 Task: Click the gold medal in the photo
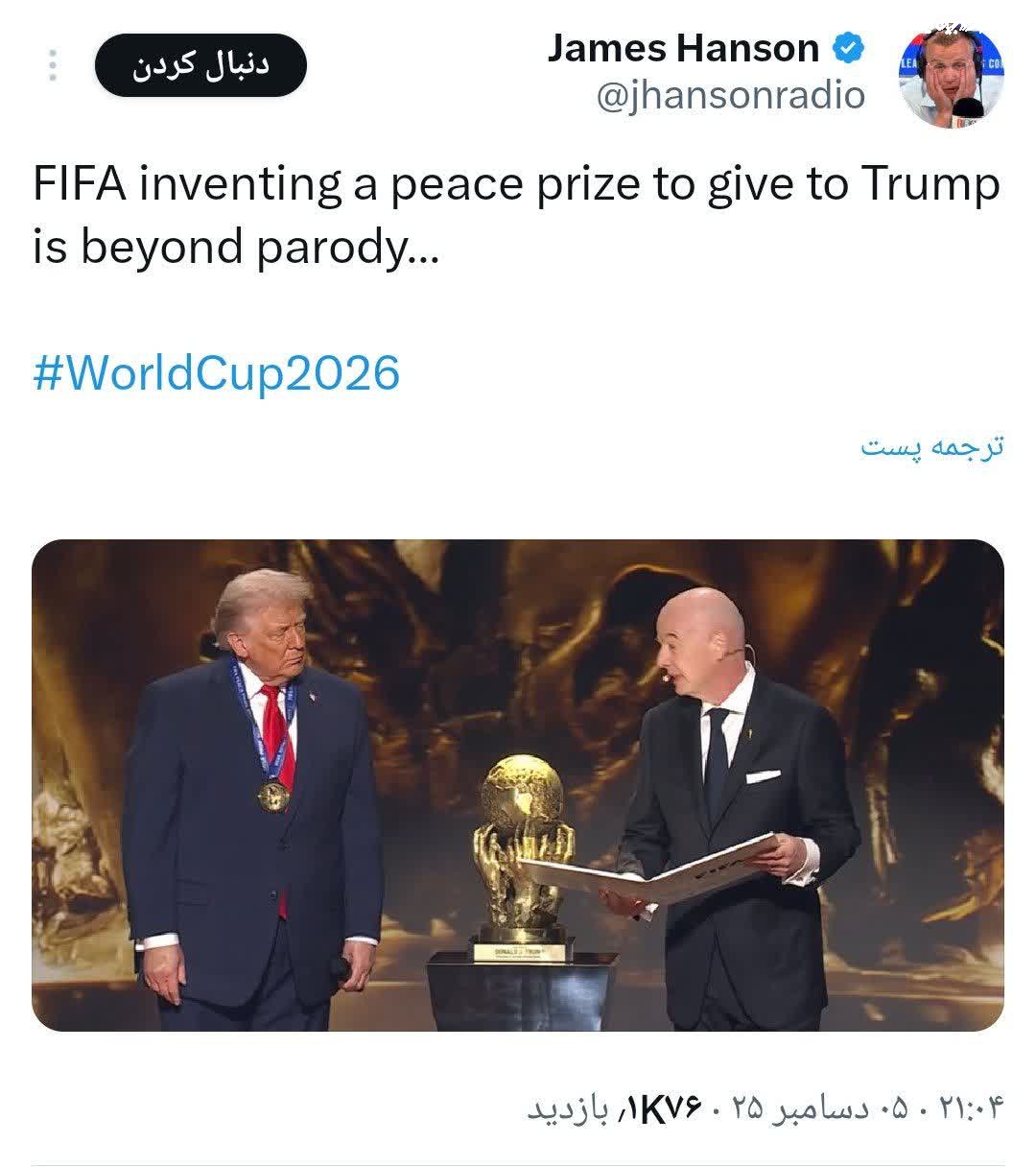(273, 795)
